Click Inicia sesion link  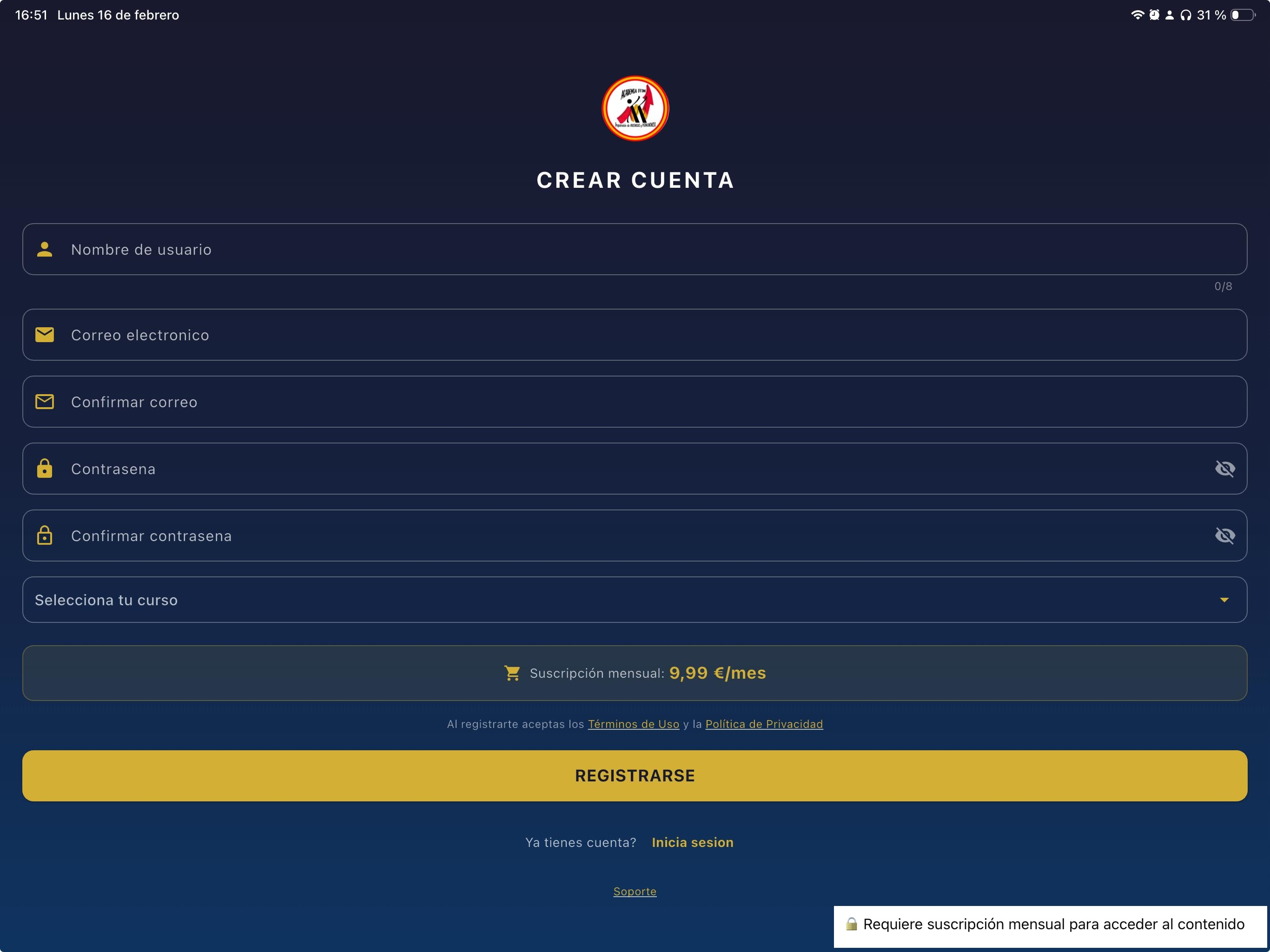(x=693, y=842)
